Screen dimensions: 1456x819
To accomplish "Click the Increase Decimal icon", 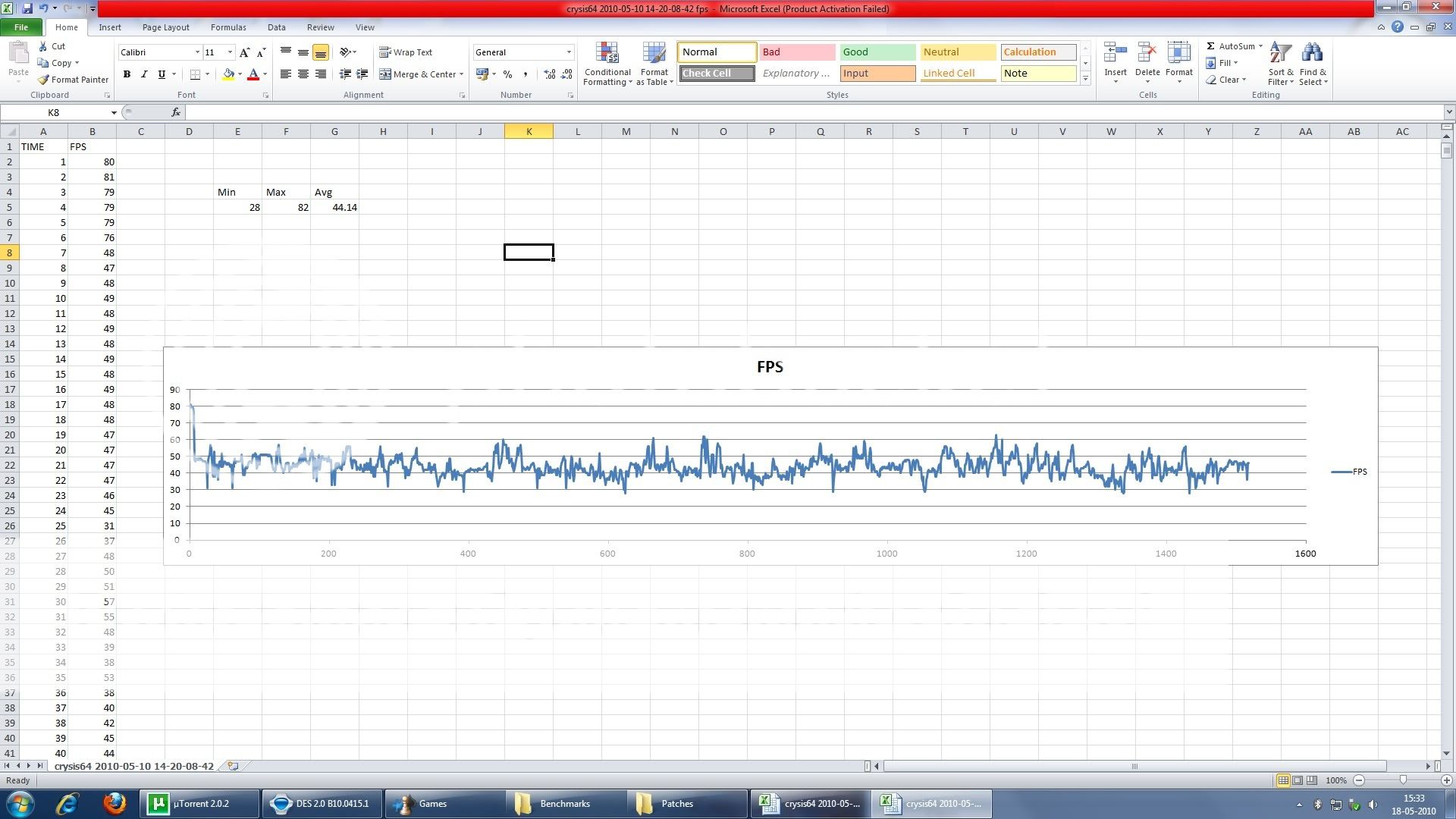I will (x=549, y=74).
